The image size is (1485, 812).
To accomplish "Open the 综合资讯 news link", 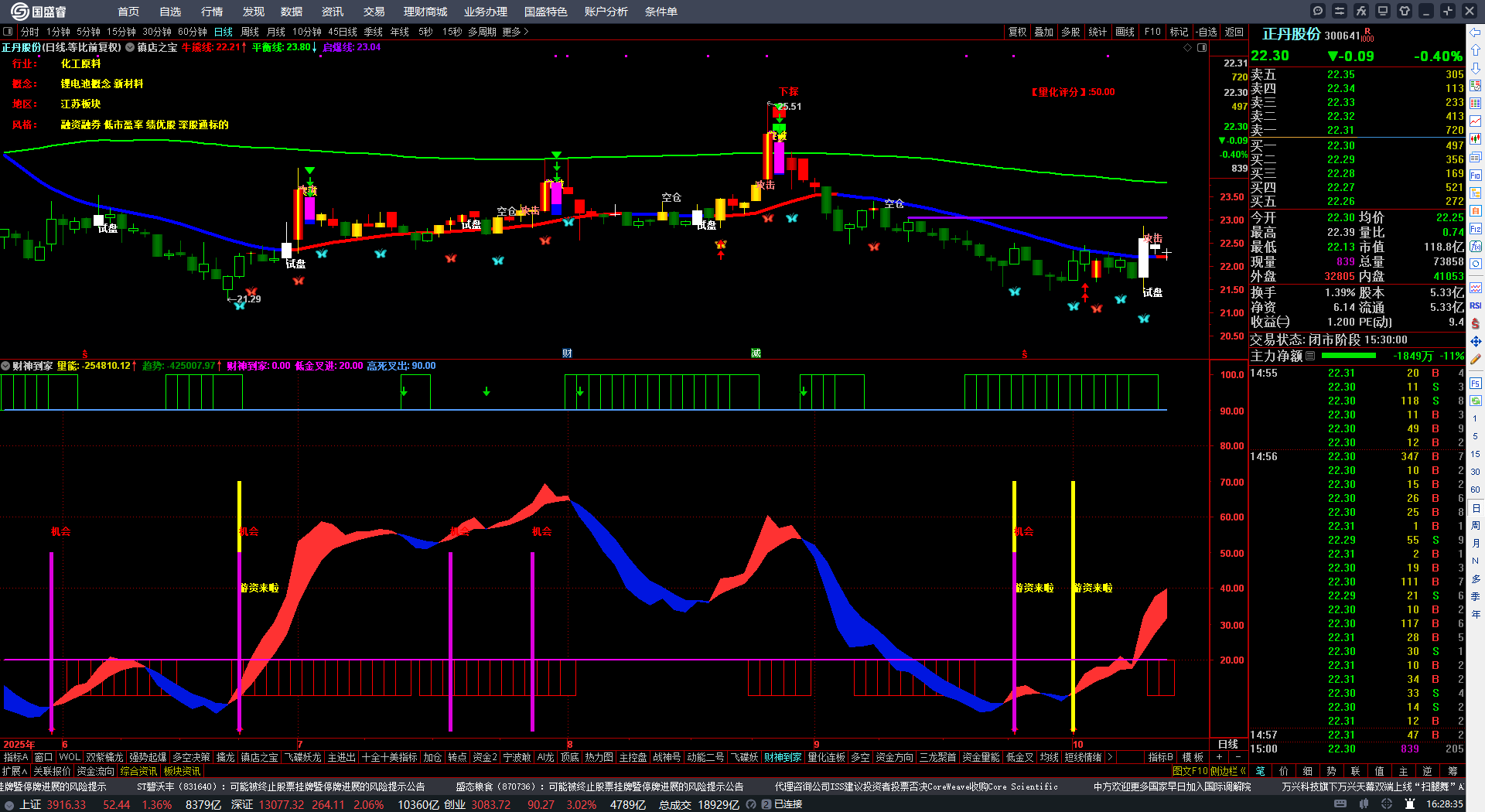I will click(x=138, y=771).
